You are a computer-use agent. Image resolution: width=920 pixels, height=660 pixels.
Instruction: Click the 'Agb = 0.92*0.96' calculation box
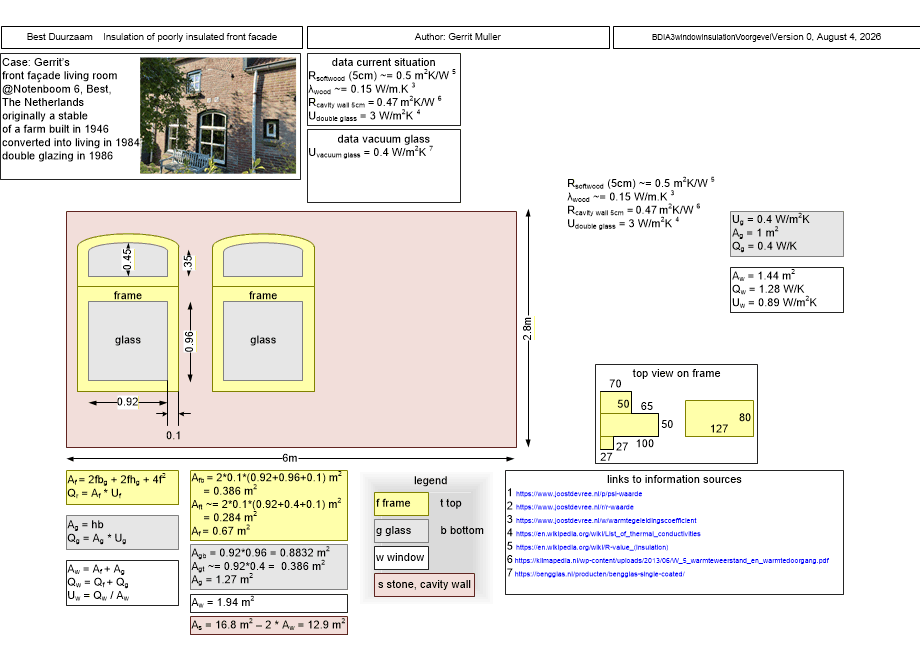click(x=269, y=567)
